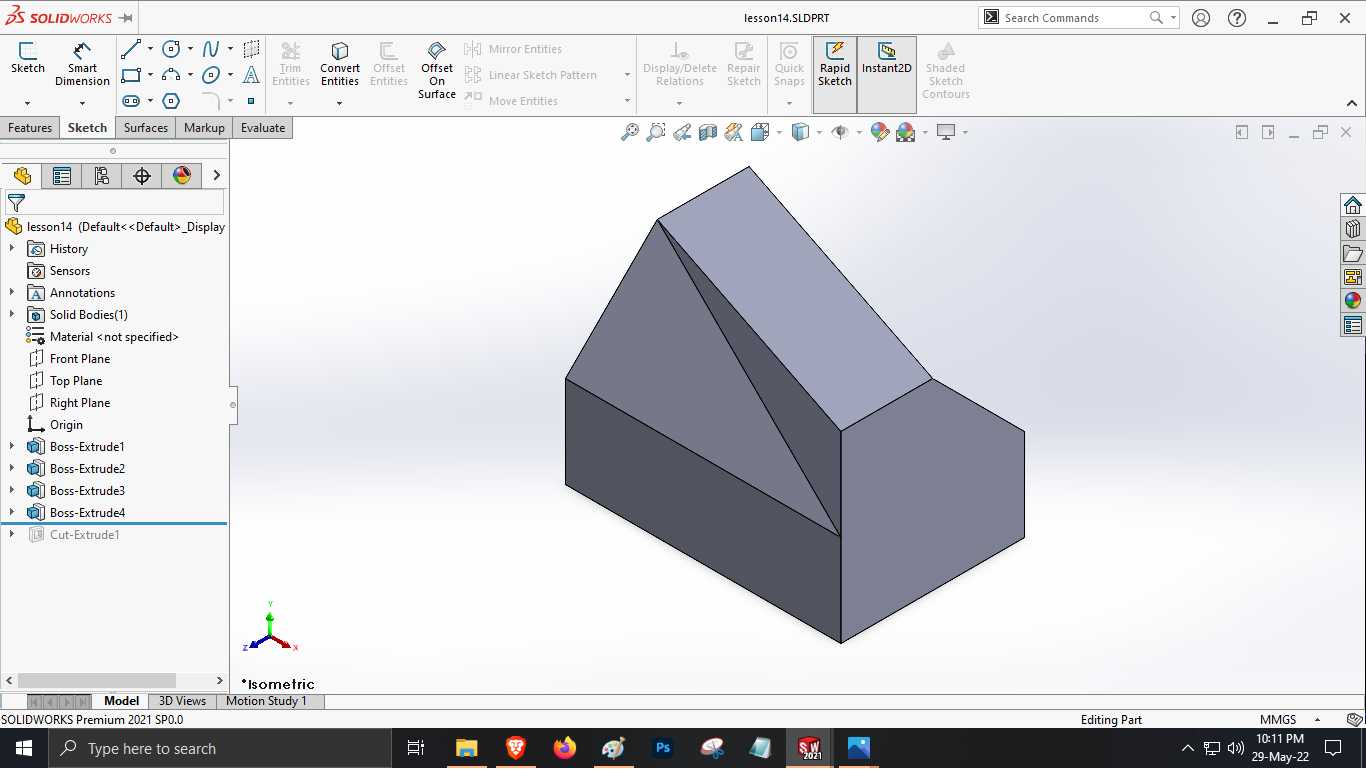Click the Offset On Surface button
The image size is (1366, 780).
click(x=437, y=70)
